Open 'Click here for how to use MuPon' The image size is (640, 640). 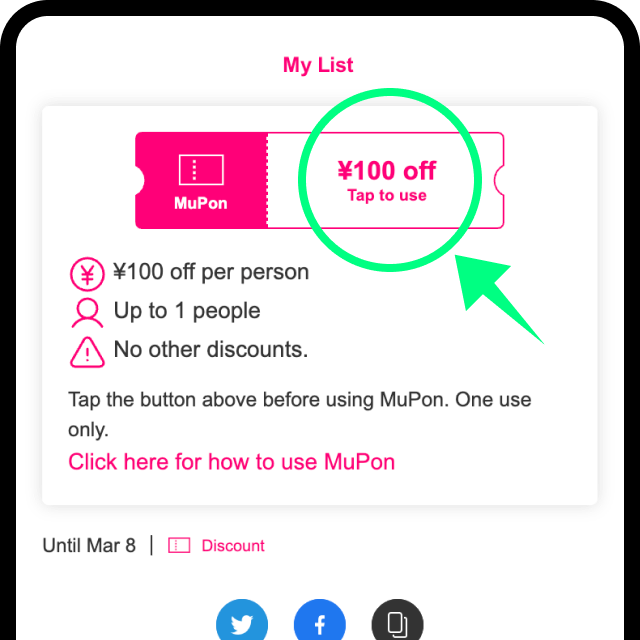tap(231, 462)
